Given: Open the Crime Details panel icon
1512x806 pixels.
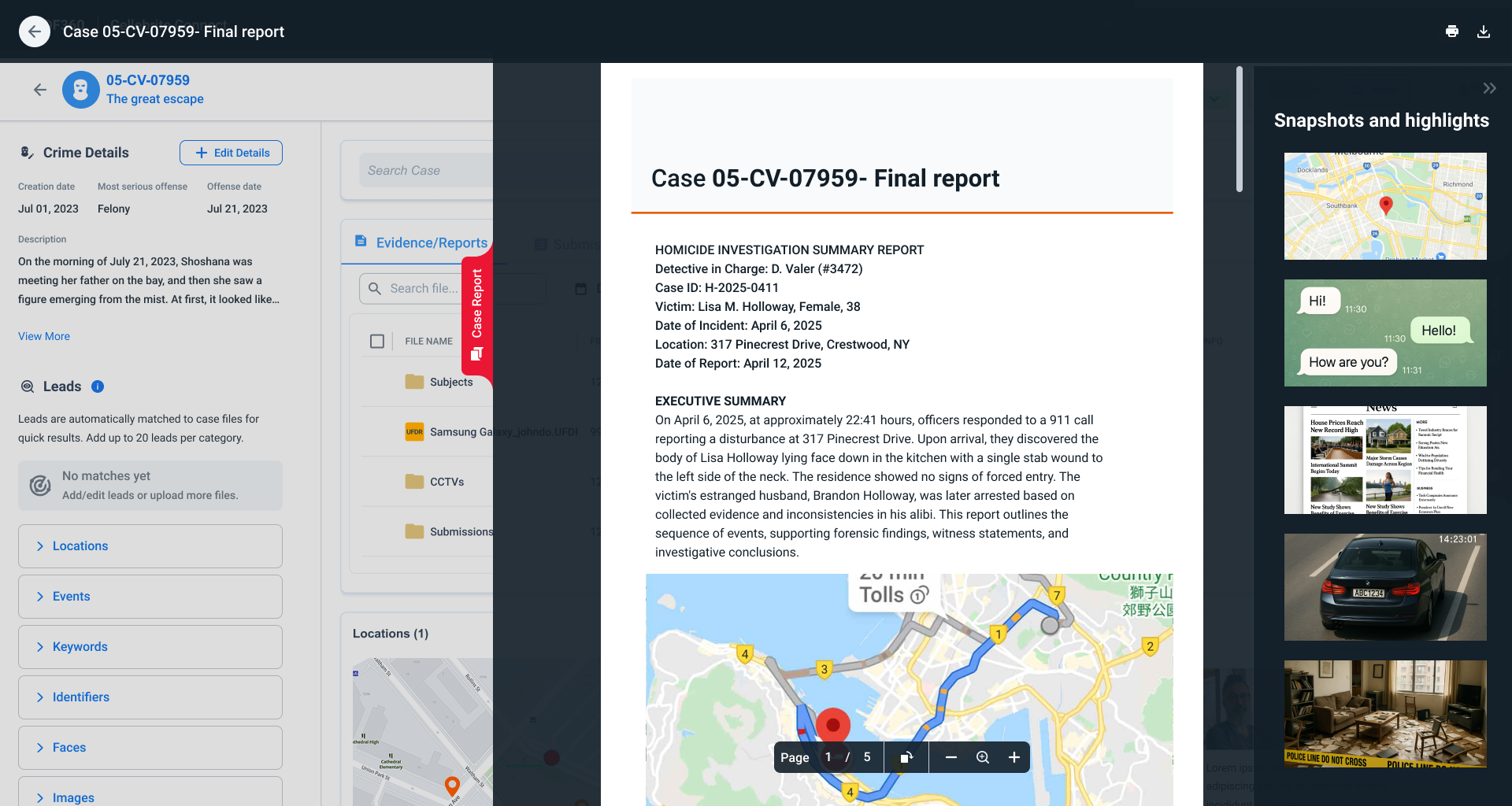Looking at the screenshot, I should (26, 153).
